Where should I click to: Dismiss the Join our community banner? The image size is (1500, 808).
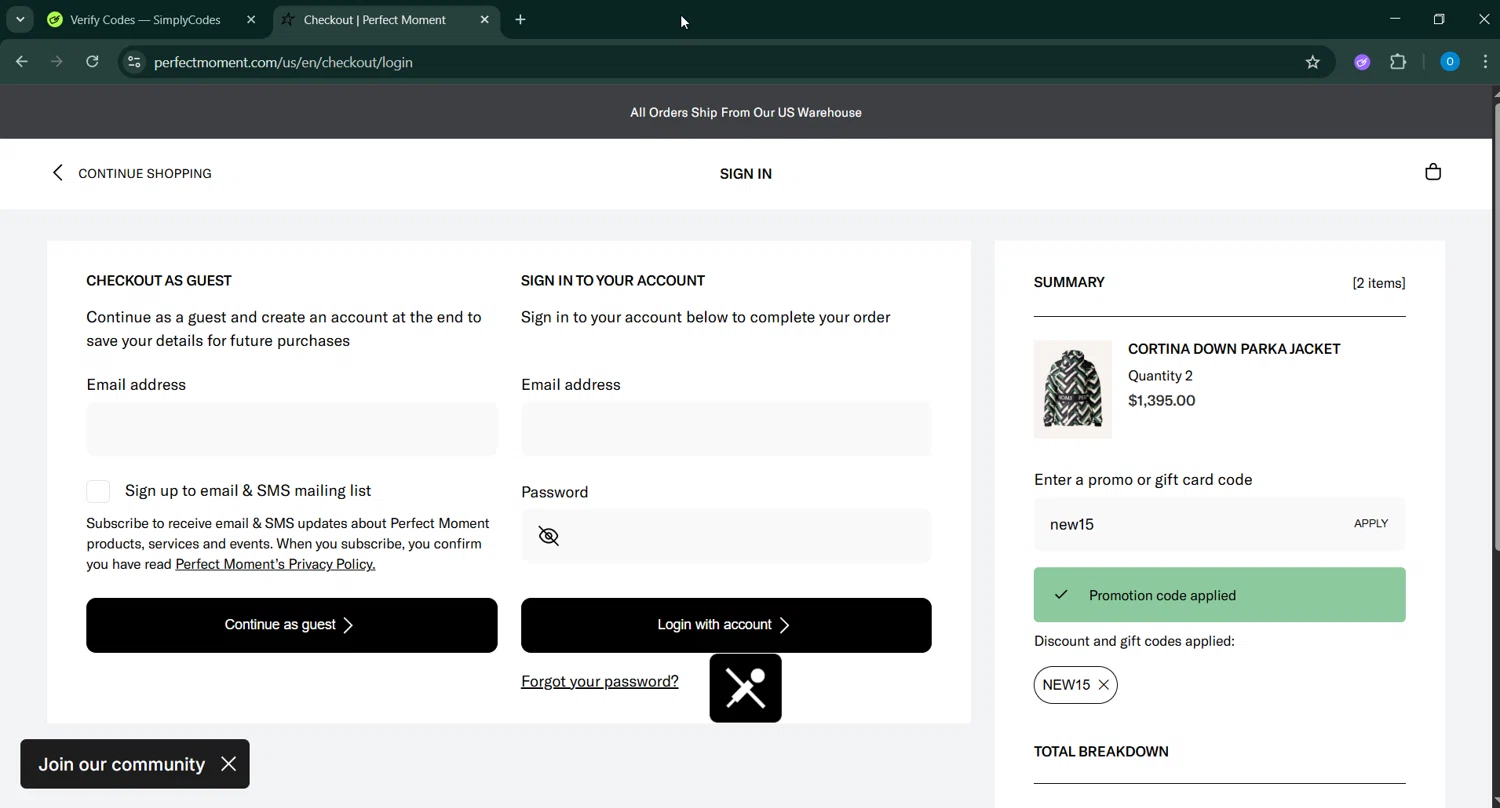(229, 764)
